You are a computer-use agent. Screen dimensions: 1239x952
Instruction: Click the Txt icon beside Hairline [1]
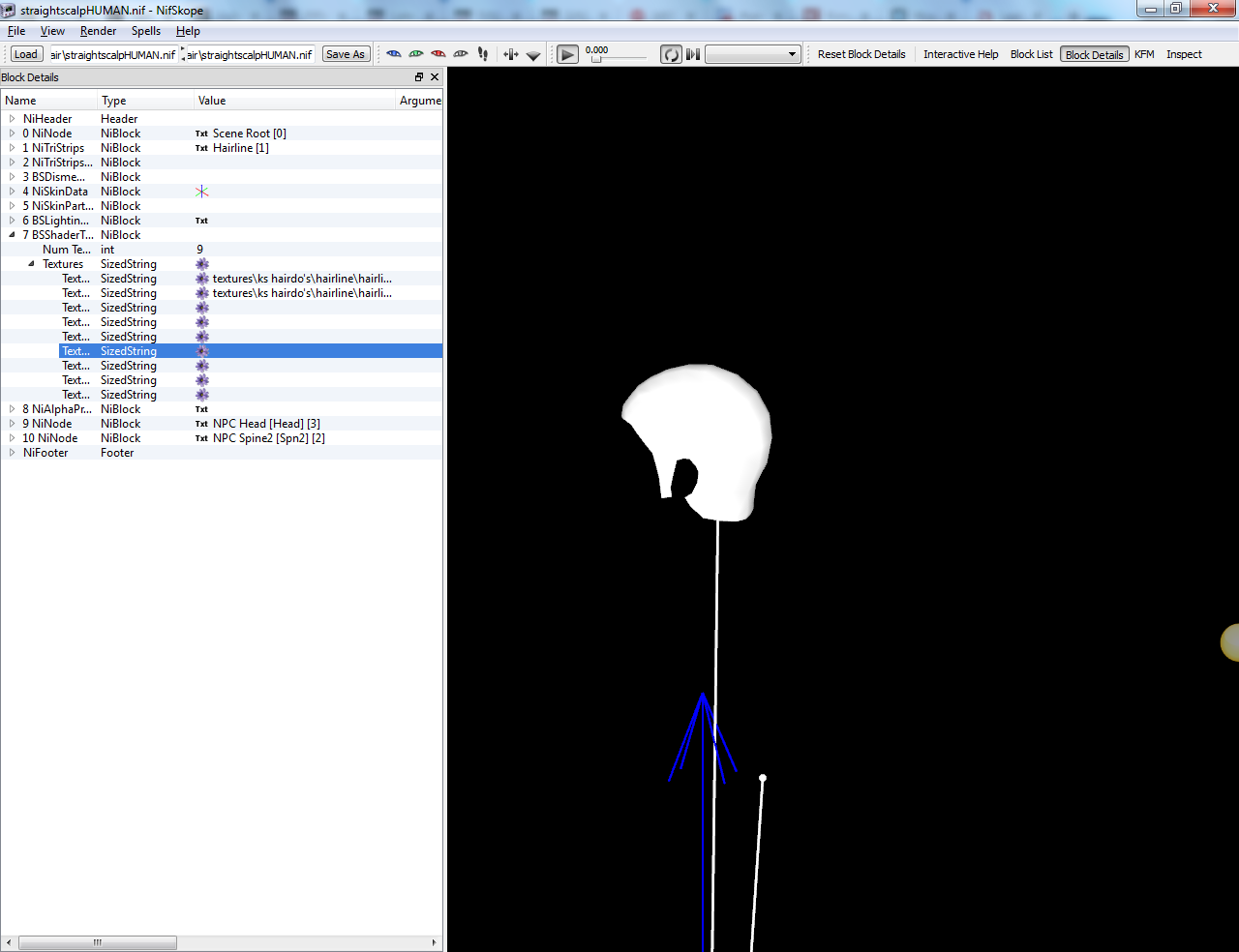click(201, 148)
